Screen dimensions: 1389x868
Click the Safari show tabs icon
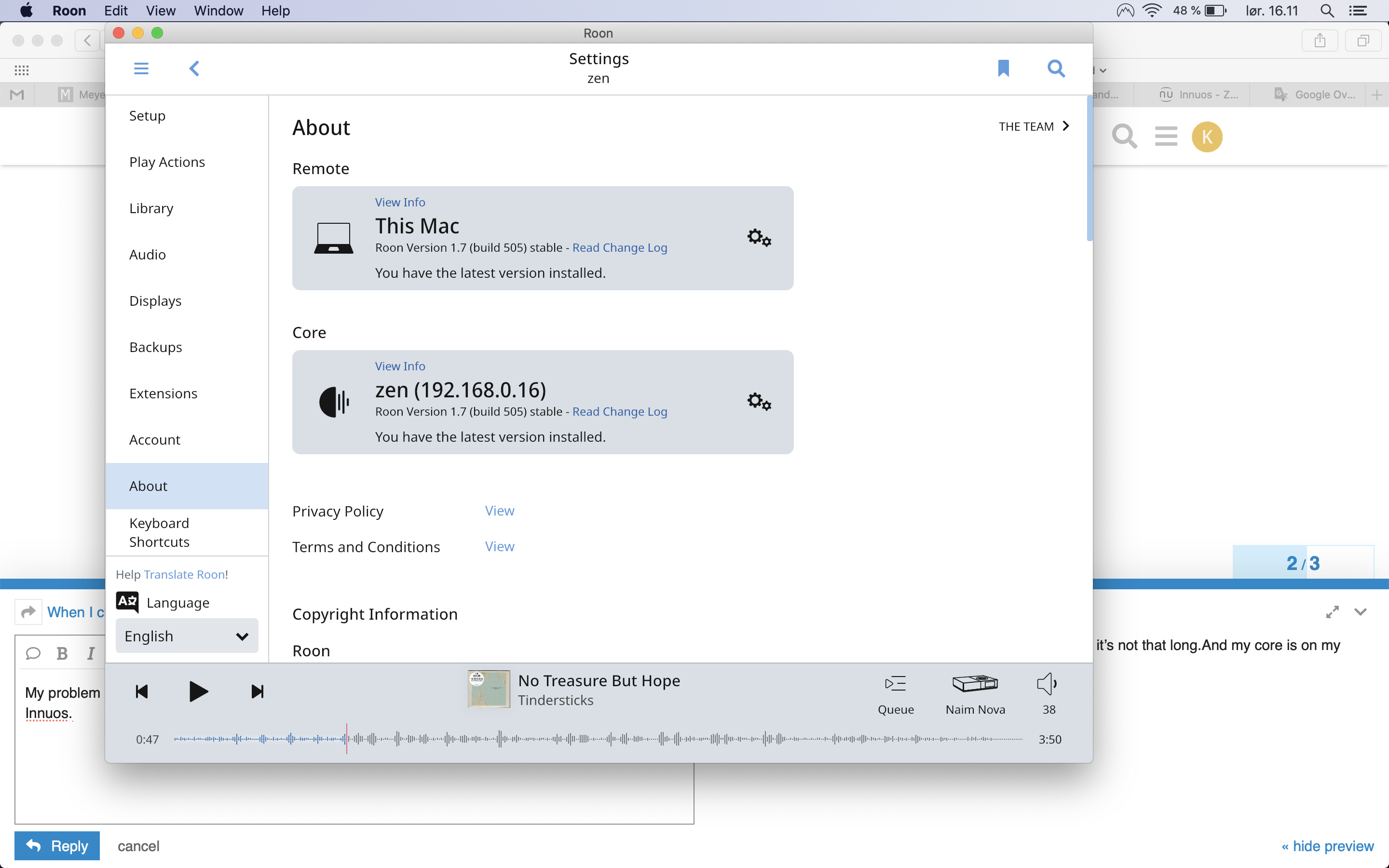1363,41
